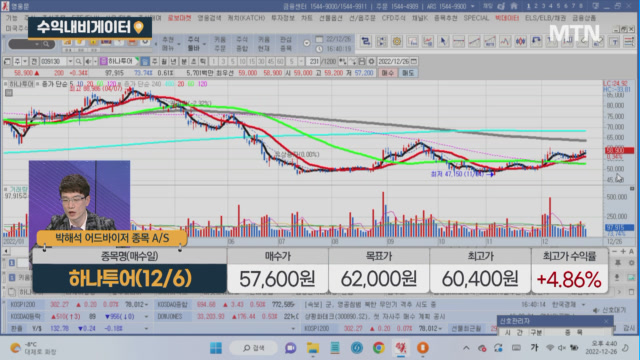Click the red 매수 buy button
The image size is (640, 360).
(x=387, y=73)
